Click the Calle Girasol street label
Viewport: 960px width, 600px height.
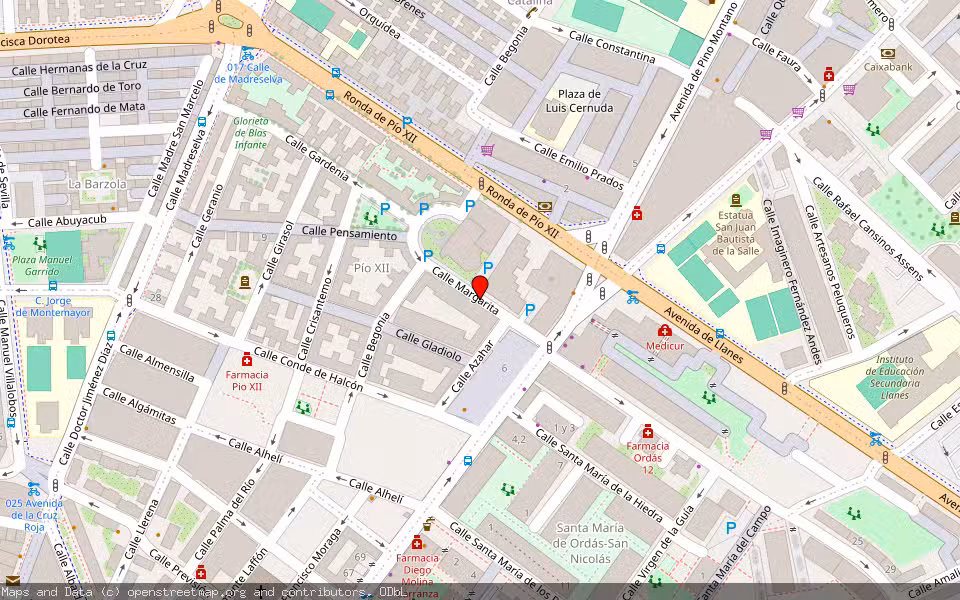(279, 250)
